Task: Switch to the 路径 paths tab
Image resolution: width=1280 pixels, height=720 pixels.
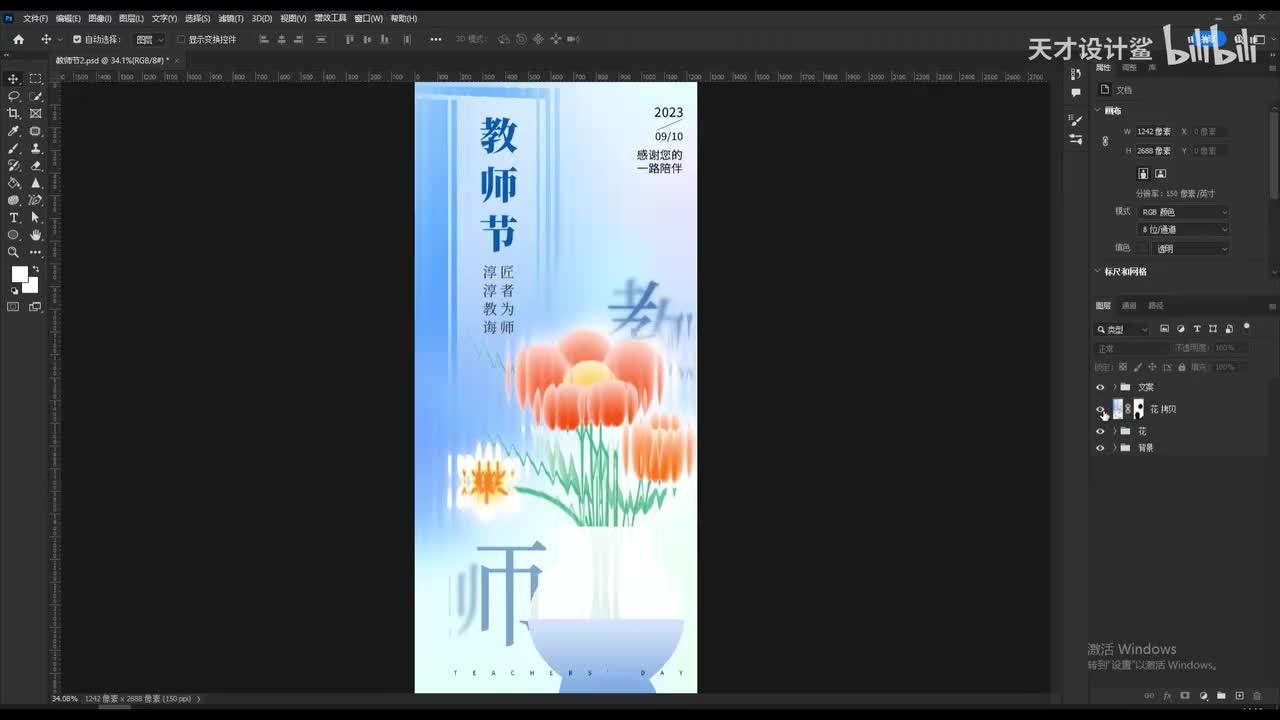Action: 1156,306
